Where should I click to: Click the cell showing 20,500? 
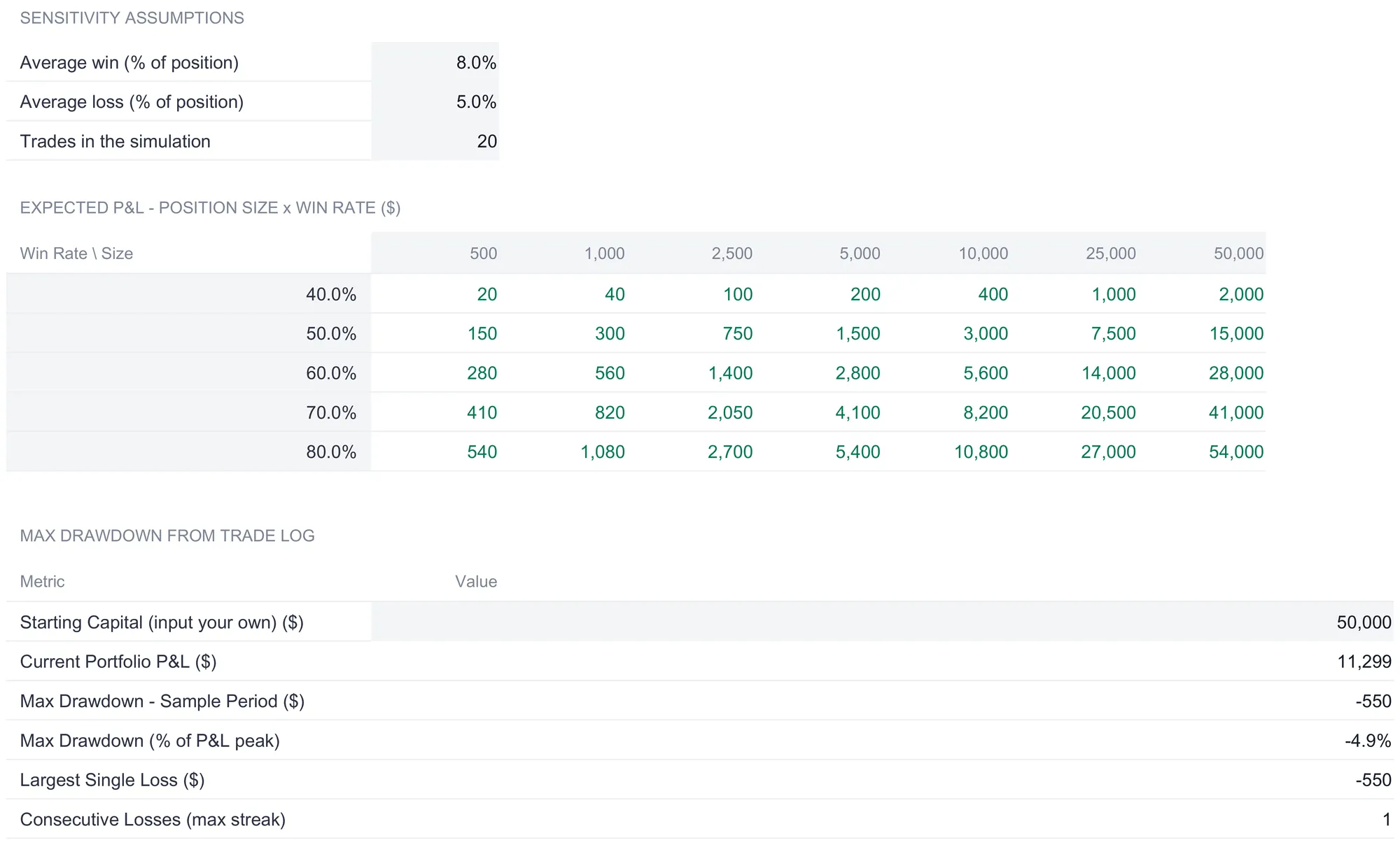point(1109,412)
